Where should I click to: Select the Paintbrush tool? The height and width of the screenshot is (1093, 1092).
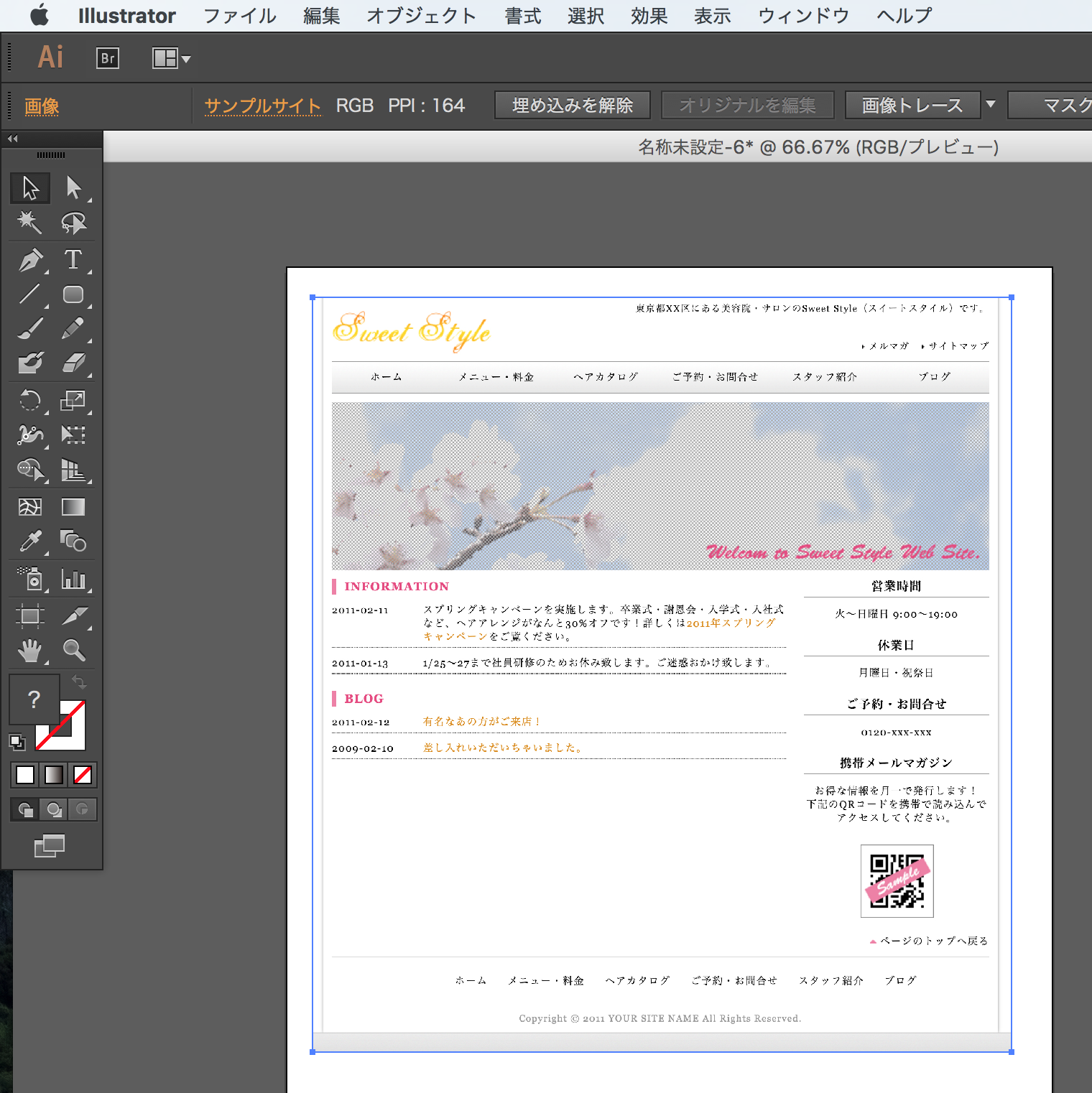click(30, 328)
